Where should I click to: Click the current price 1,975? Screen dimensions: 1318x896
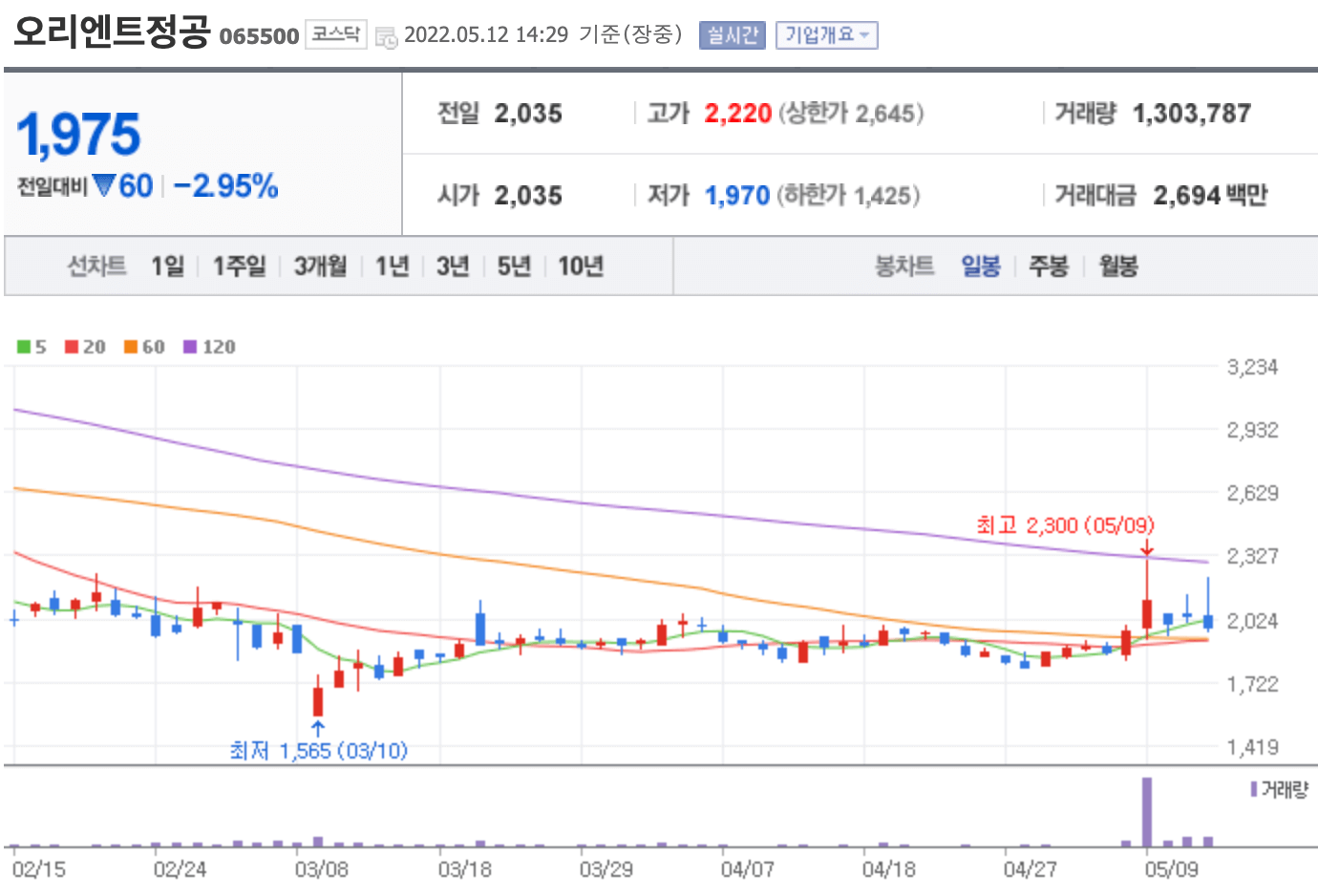coord(78,135)
